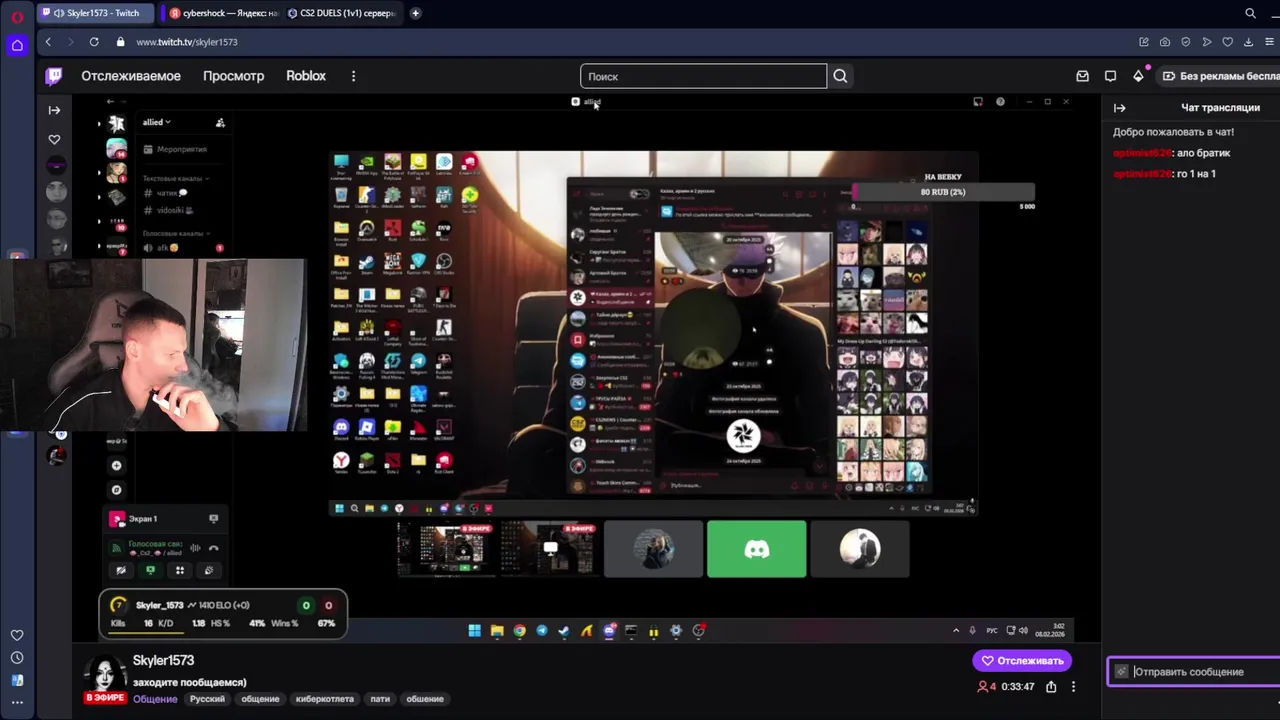
Task: Click Telegram icon in streamed taskbar
Action: pos(542,631)
